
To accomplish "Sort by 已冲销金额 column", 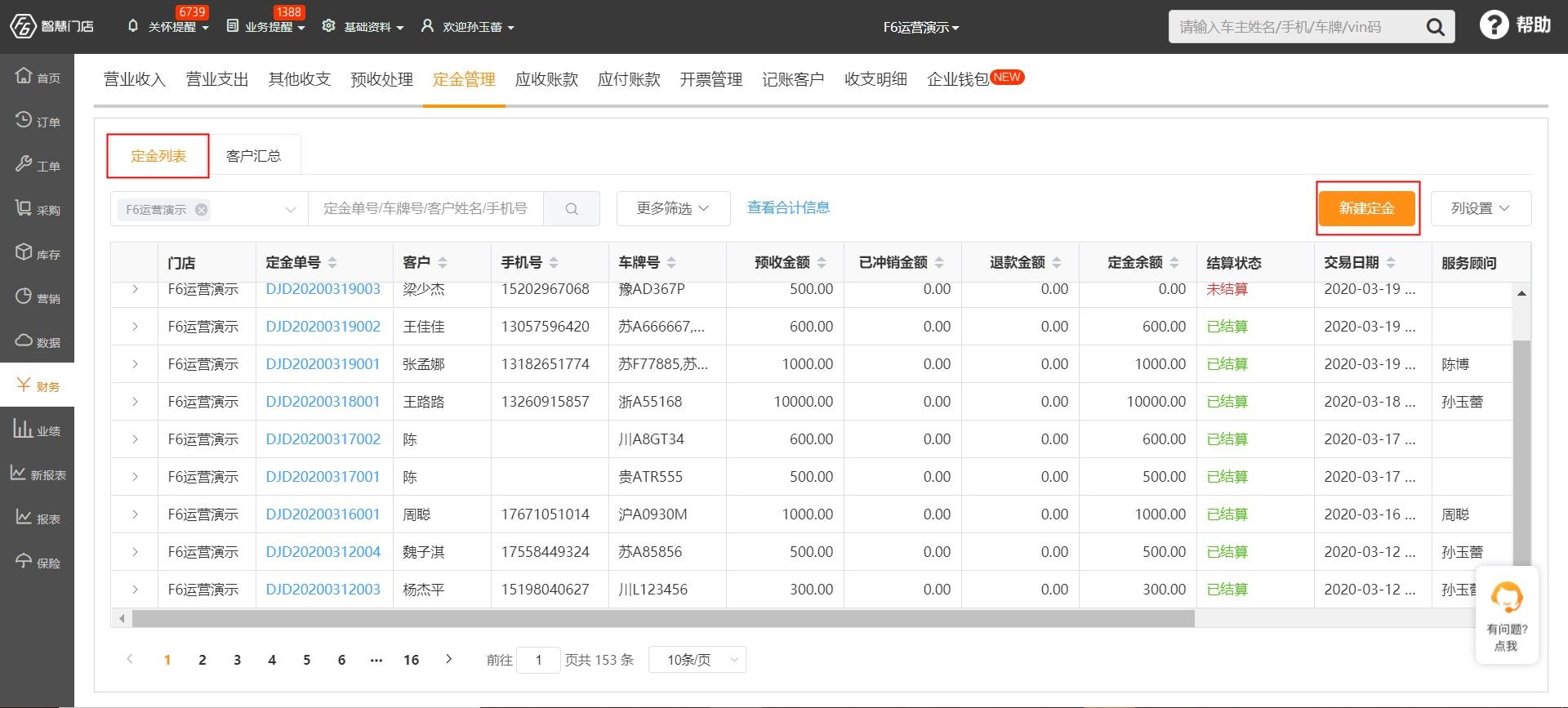I will 939,263.
